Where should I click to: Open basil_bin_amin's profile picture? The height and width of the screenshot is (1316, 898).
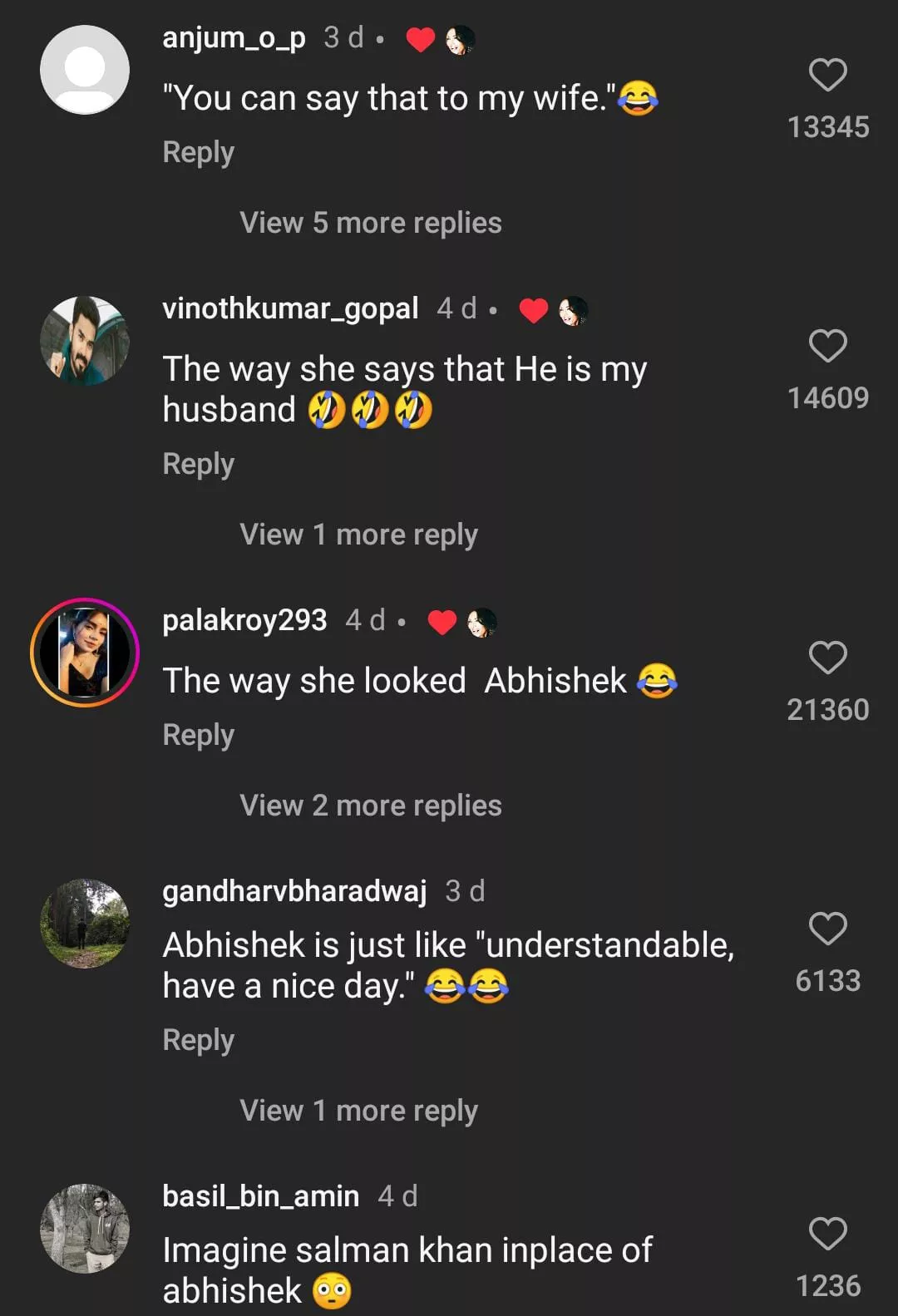point(85,1229)
